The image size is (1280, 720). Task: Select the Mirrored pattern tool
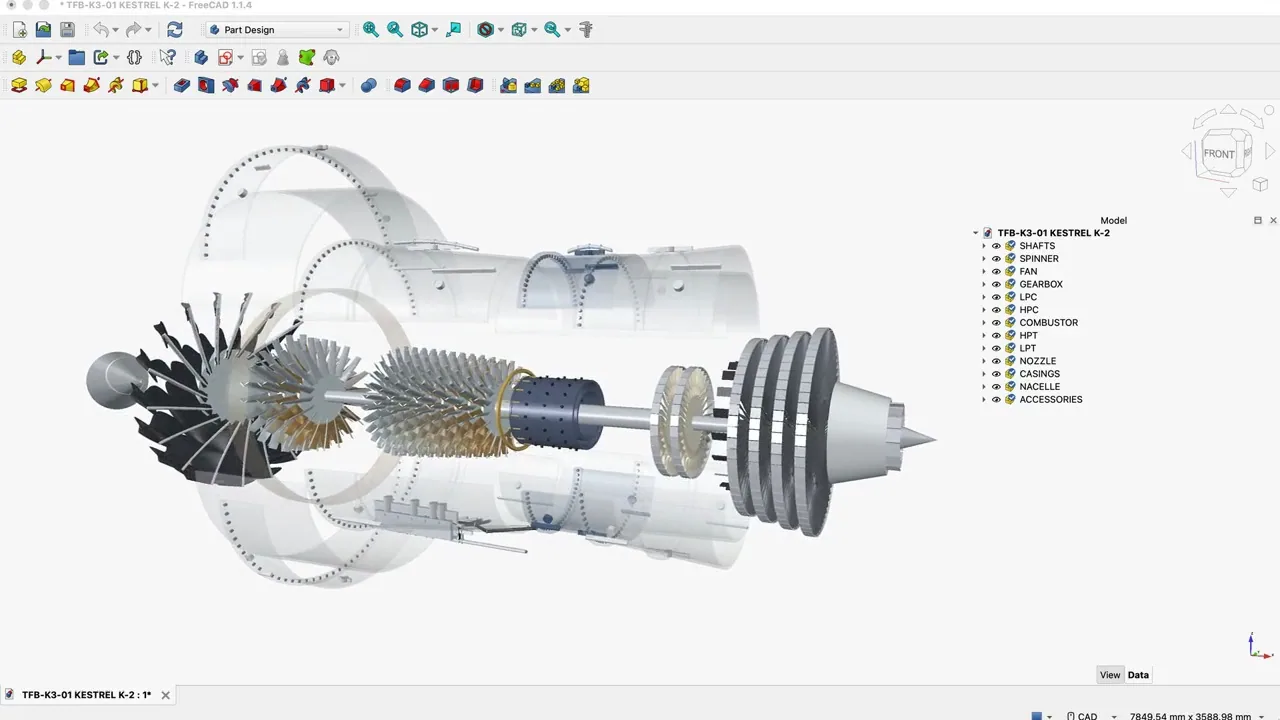pos(509,86)
